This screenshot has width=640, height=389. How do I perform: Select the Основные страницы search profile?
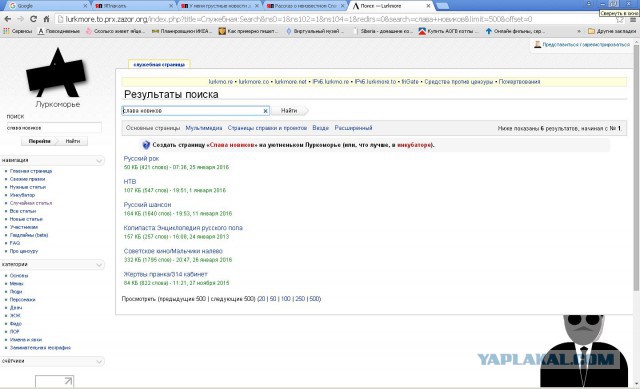[x=153, y=128]
